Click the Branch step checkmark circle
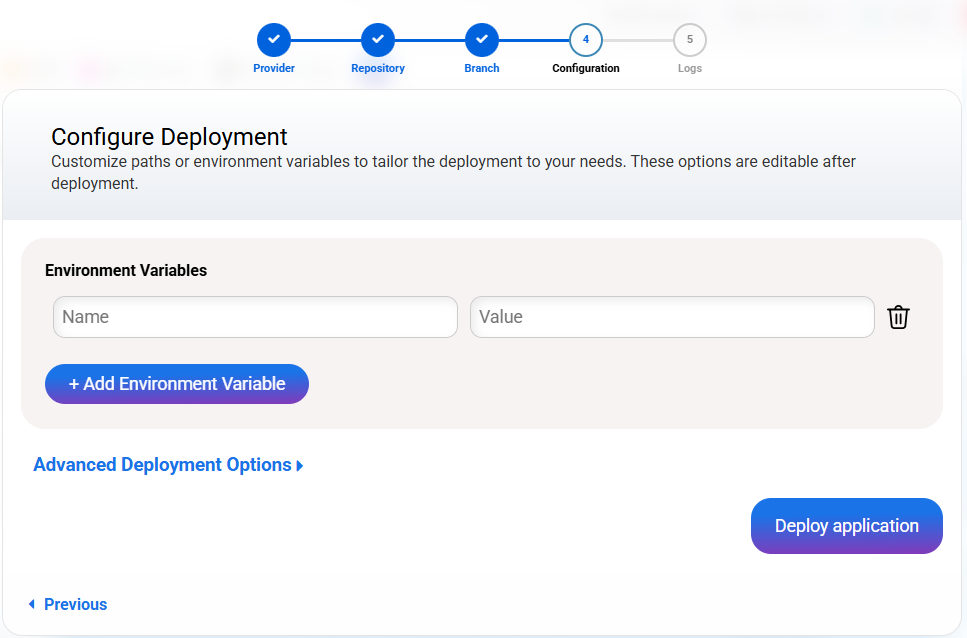The height and width of the screenshot is (638, 967). coord(482,40)
